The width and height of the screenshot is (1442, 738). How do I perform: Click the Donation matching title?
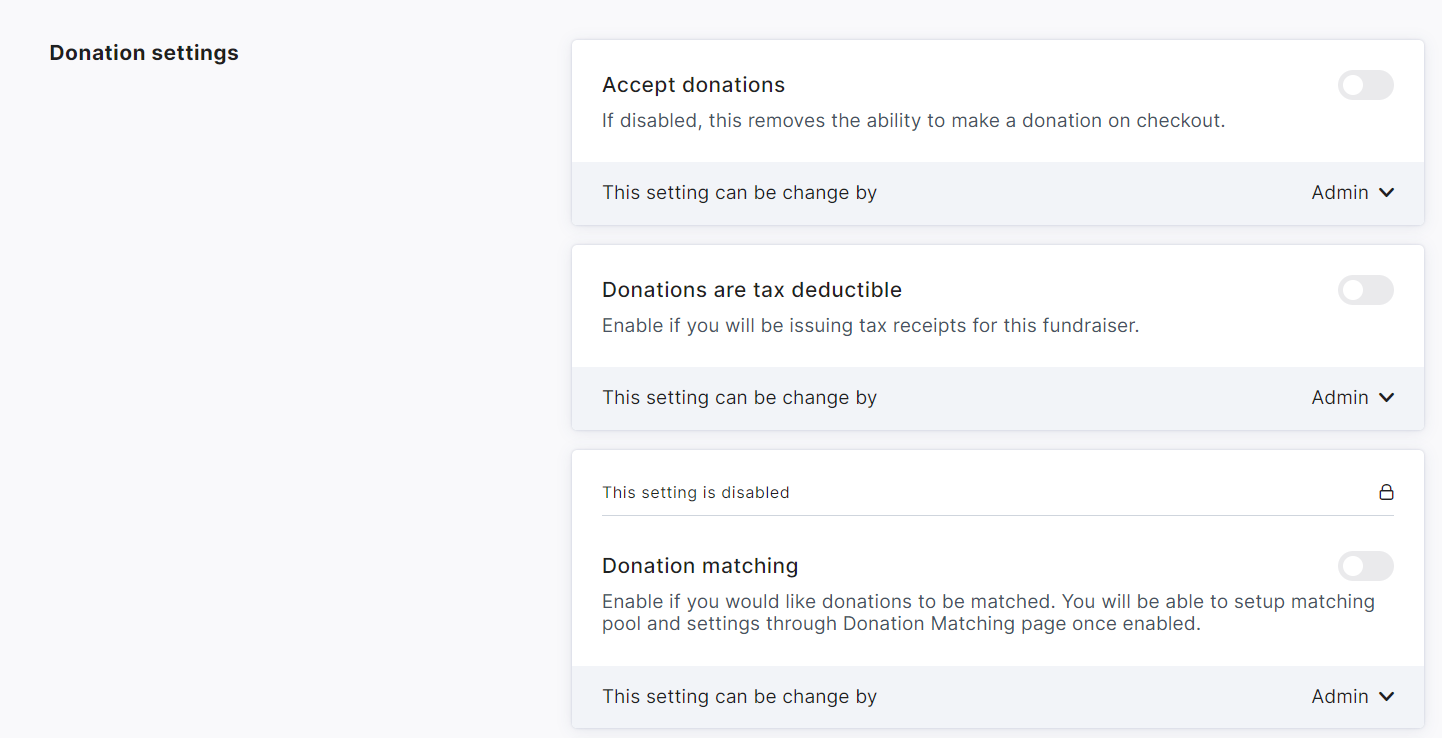tap(700, 566)
